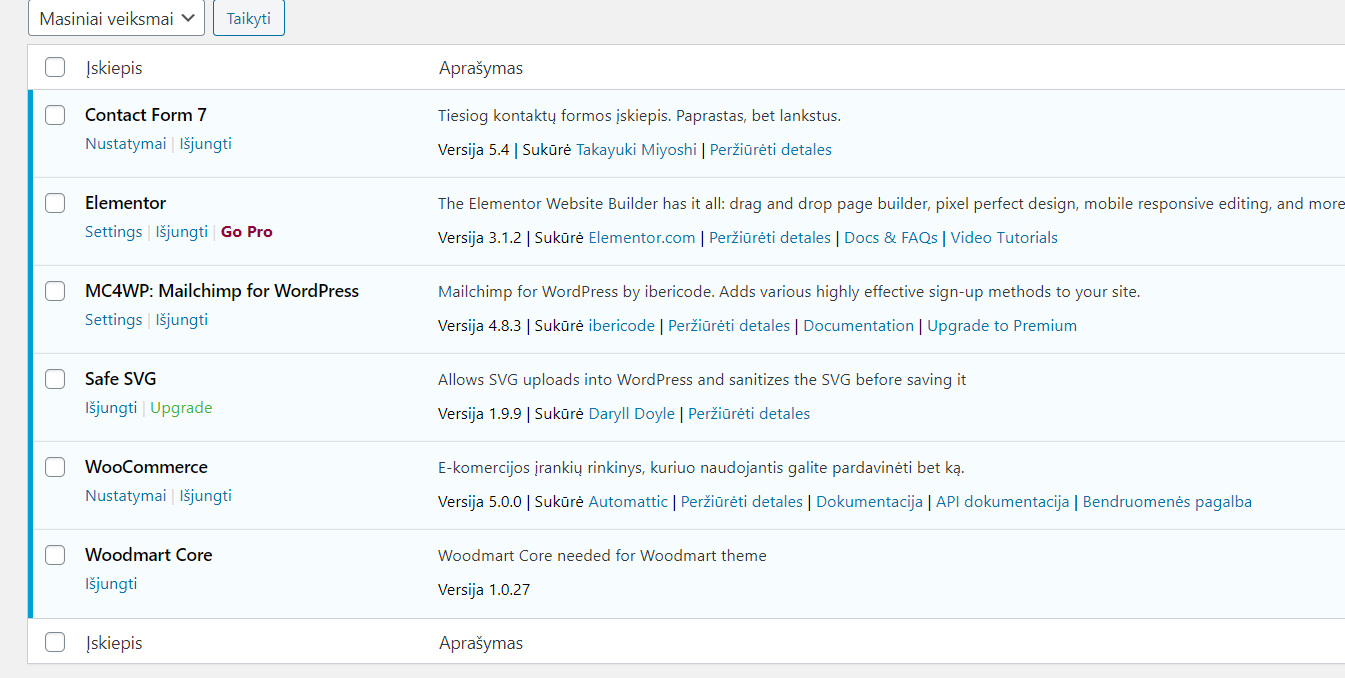The width and height of the screenshot is (1345, 678).
Task: Check the WooCommerce plugin checkbox
Action: click(55, 467)
